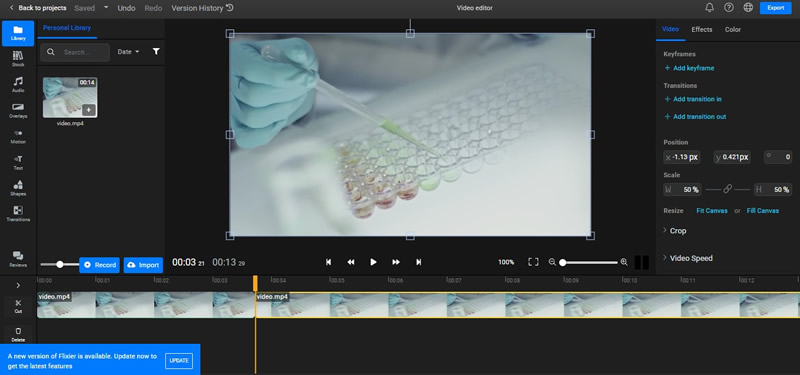Click the Import button
This screenshot has width=800, height=375.
(143, 265)
